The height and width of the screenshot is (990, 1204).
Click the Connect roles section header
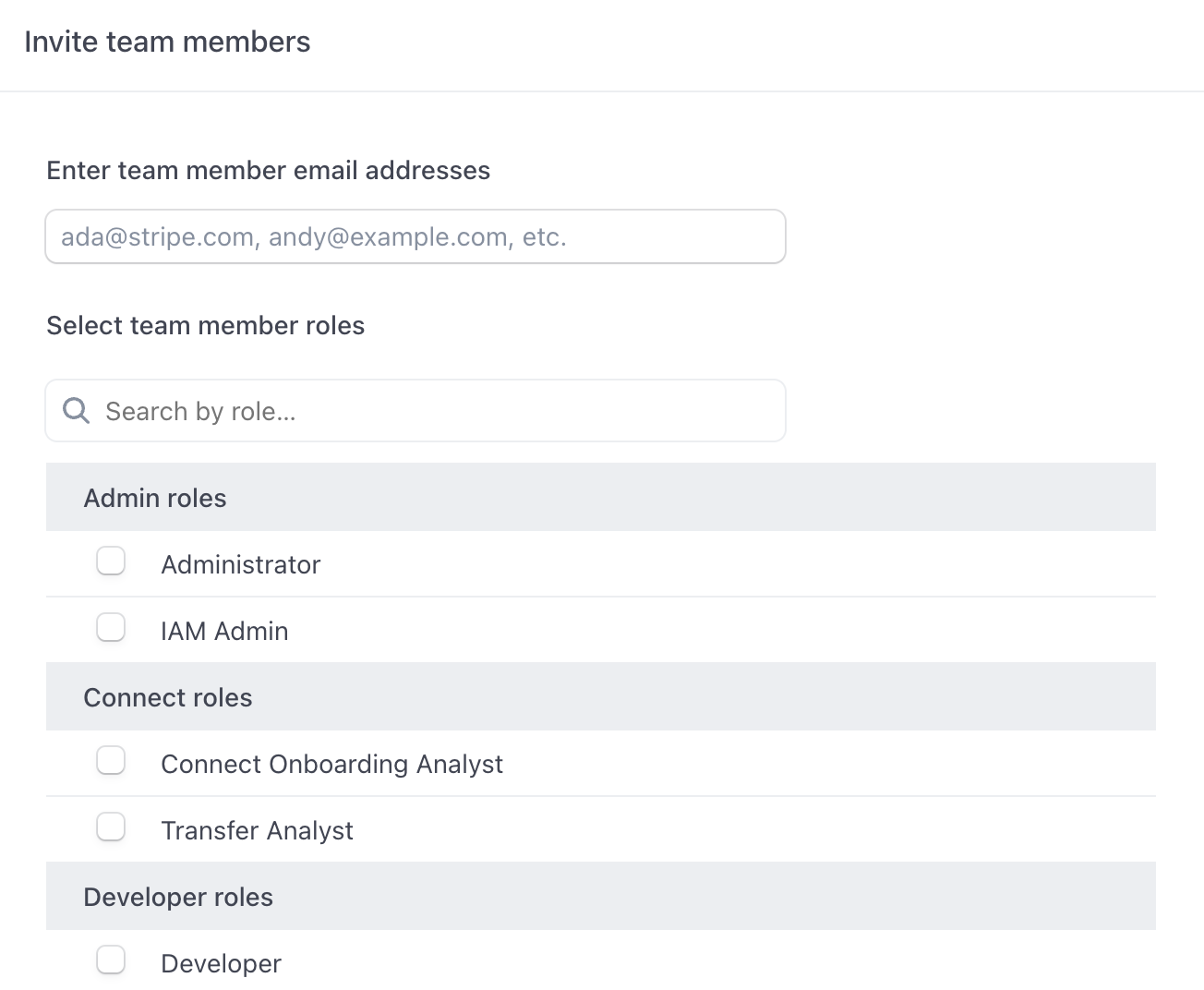(x=167, y=696)
